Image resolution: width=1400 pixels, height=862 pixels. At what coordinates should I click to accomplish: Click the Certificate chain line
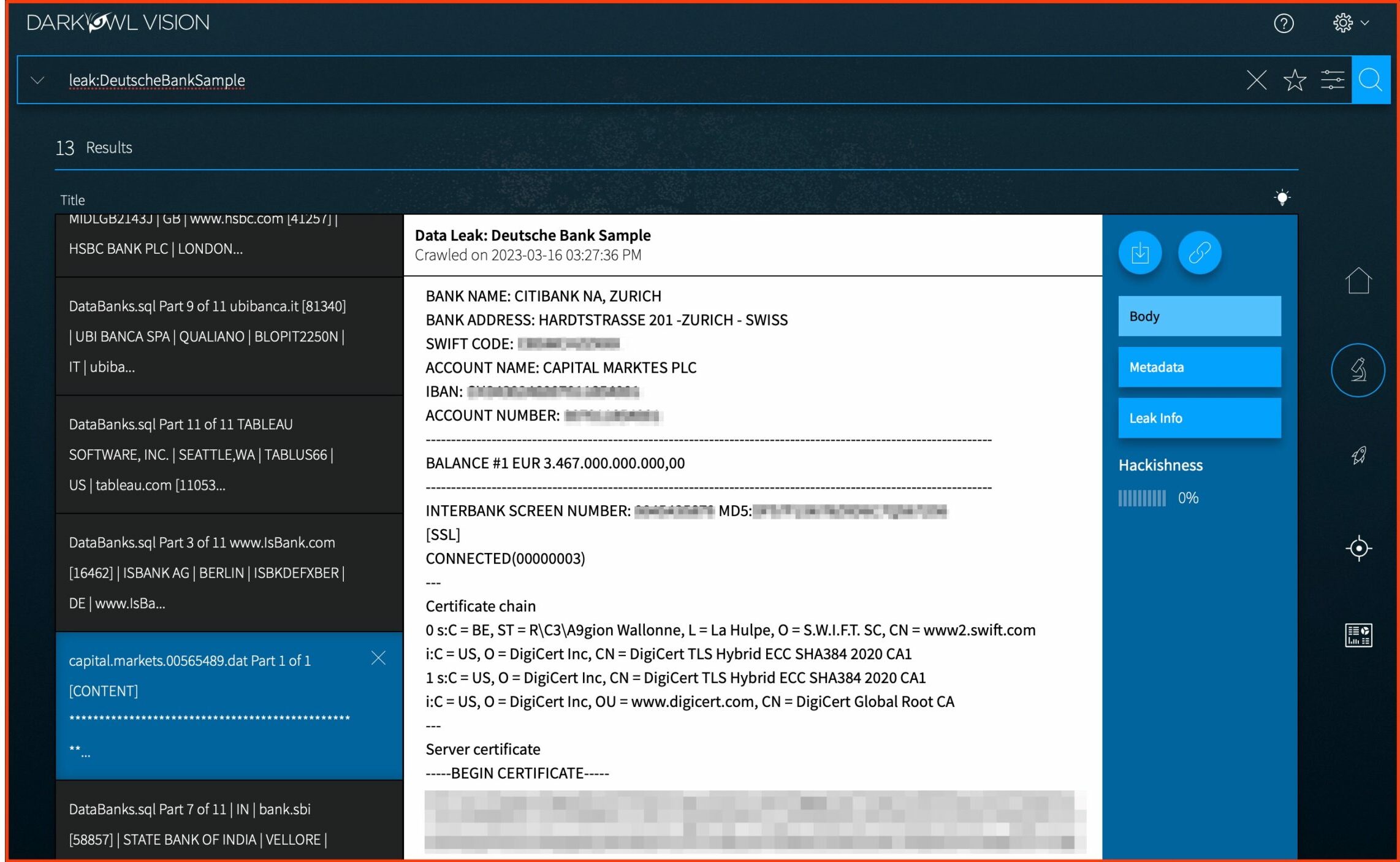point(481,606)
